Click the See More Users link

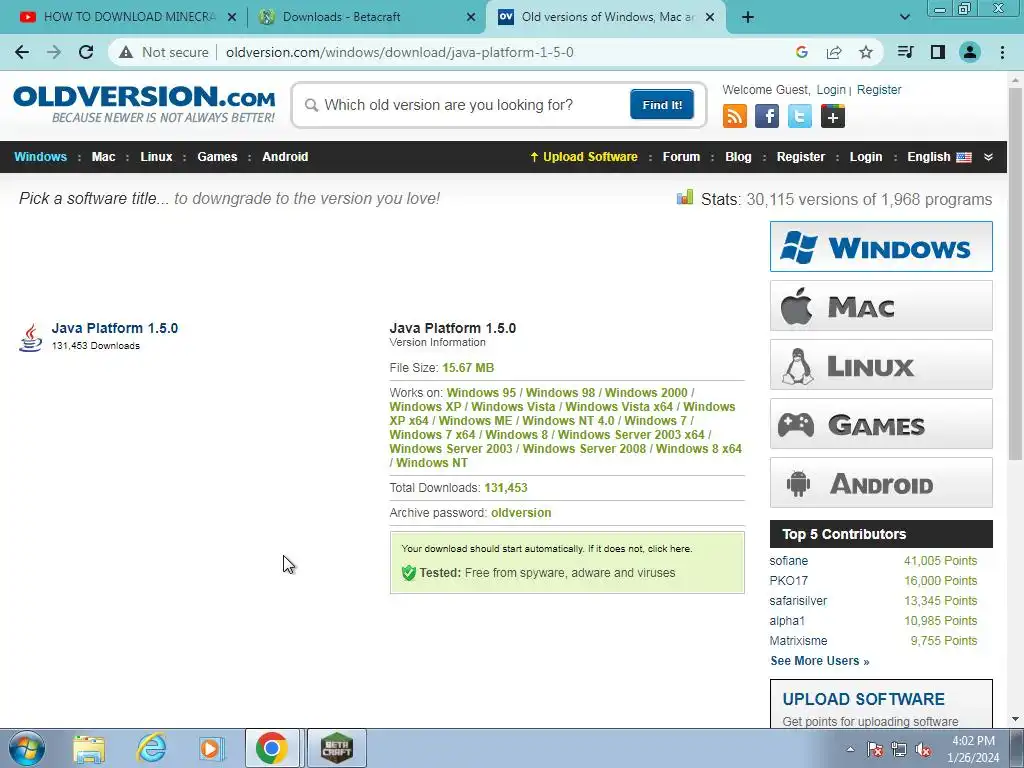(x=820, y=661)
